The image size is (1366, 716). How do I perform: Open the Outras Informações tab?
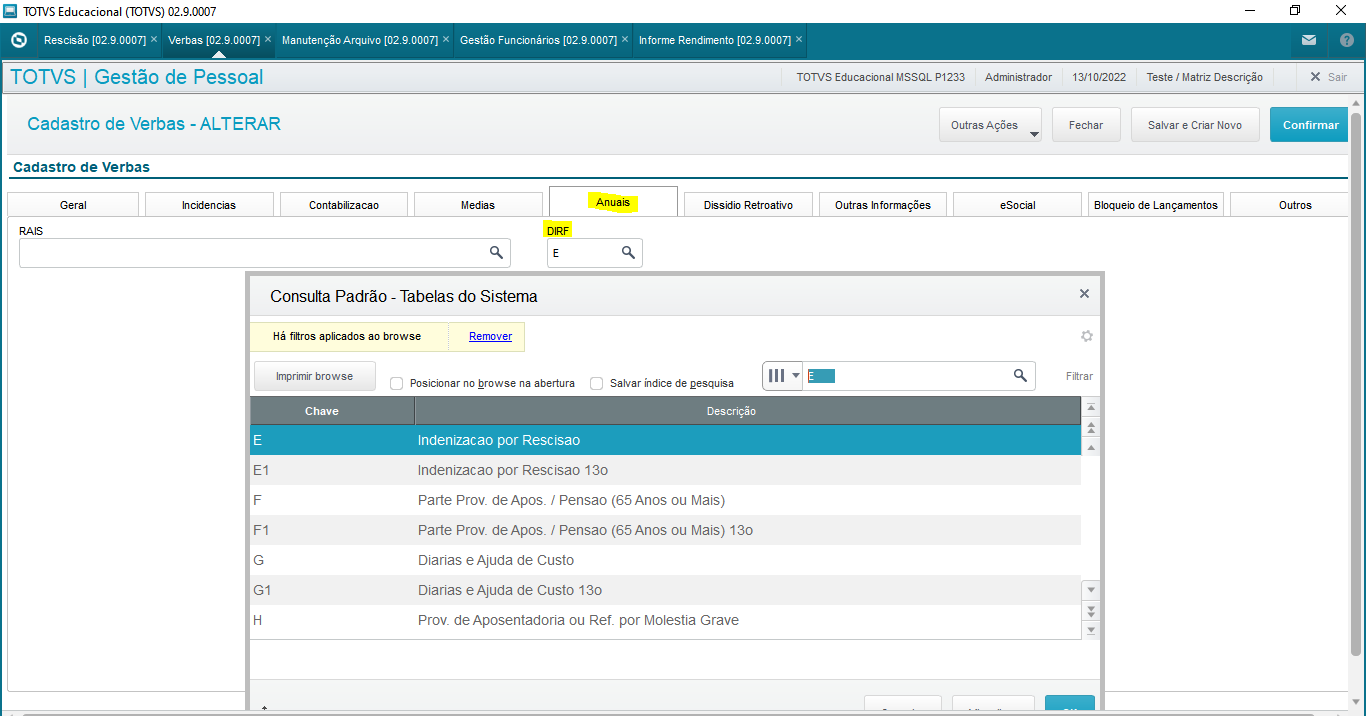pyautogui.click(x=883, y=204)
